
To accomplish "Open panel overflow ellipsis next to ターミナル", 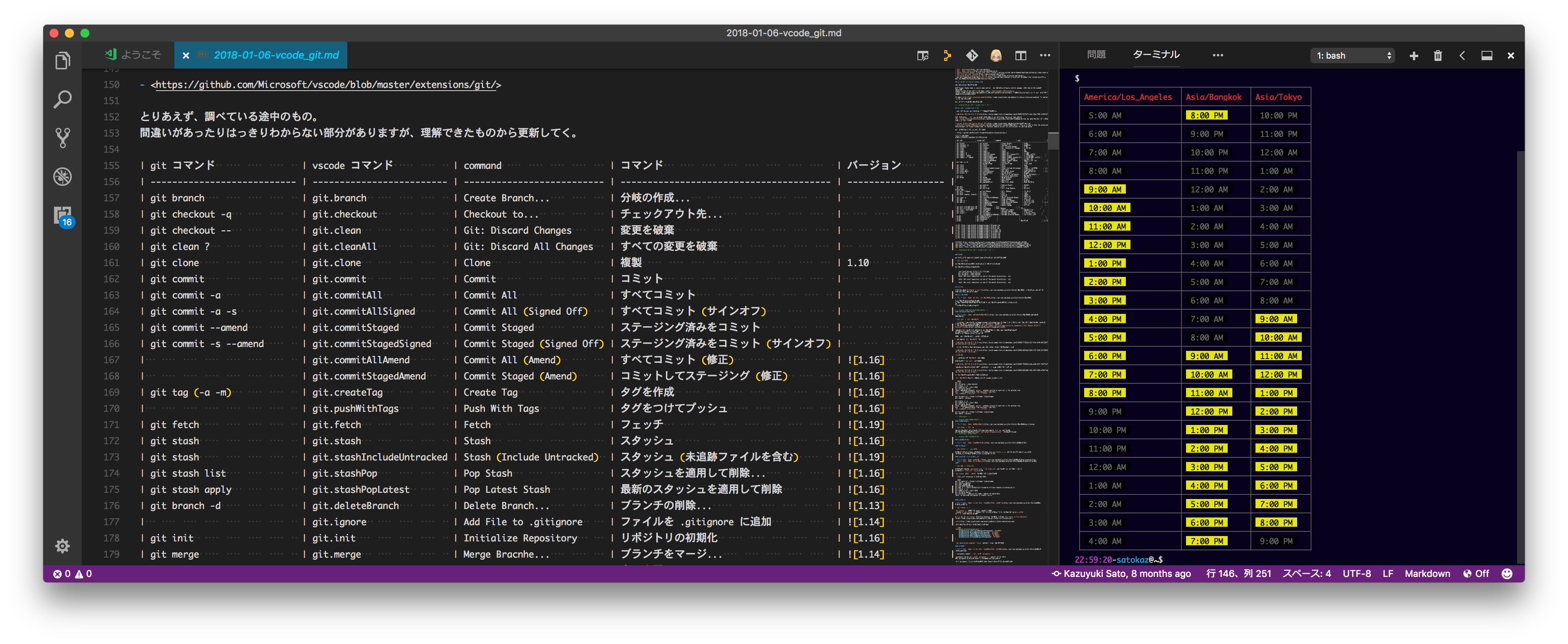I will point(1217,56).
